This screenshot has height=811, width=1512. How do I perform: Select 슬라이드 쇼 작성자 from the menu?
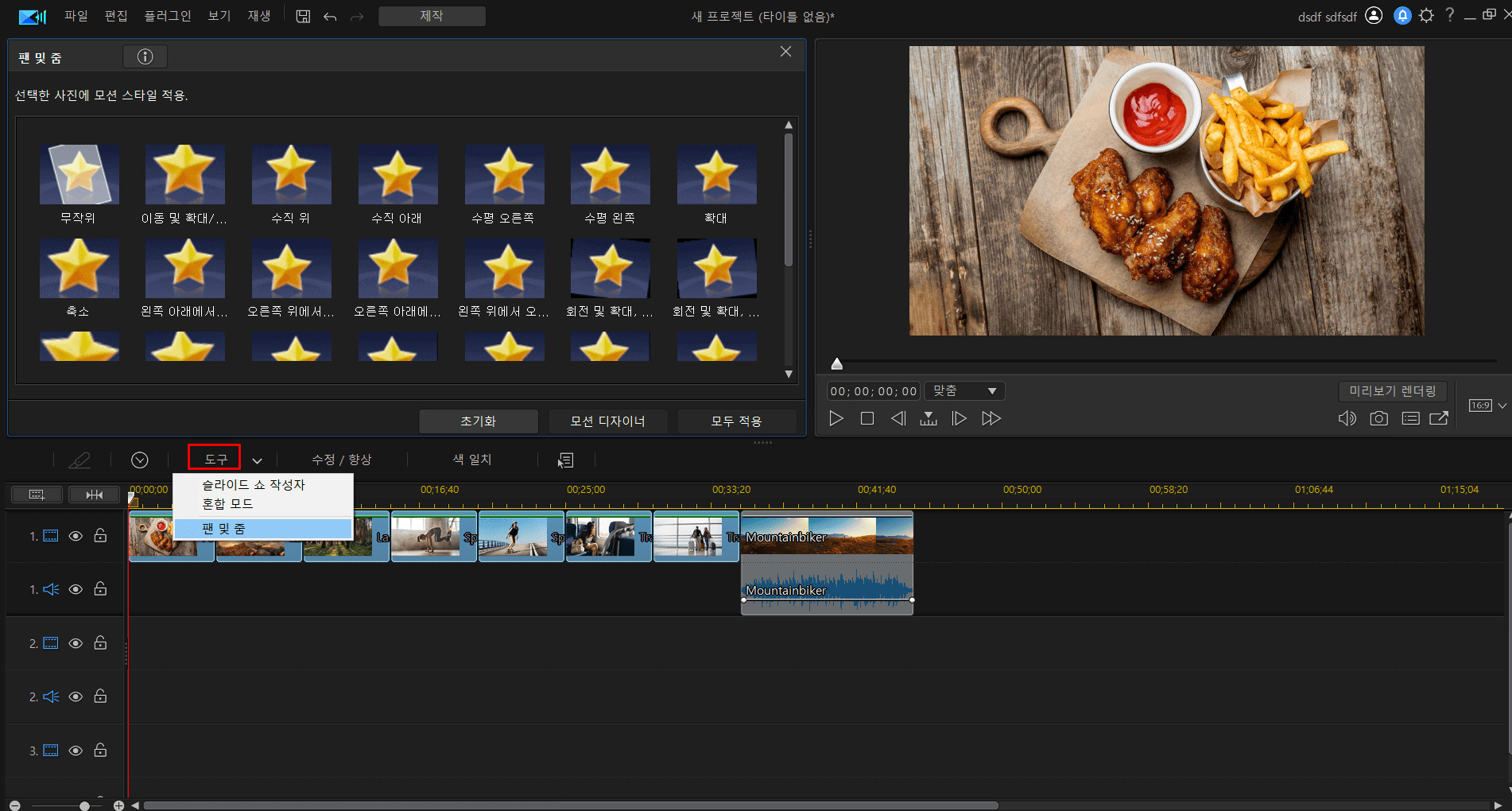(x=254, y=485)
